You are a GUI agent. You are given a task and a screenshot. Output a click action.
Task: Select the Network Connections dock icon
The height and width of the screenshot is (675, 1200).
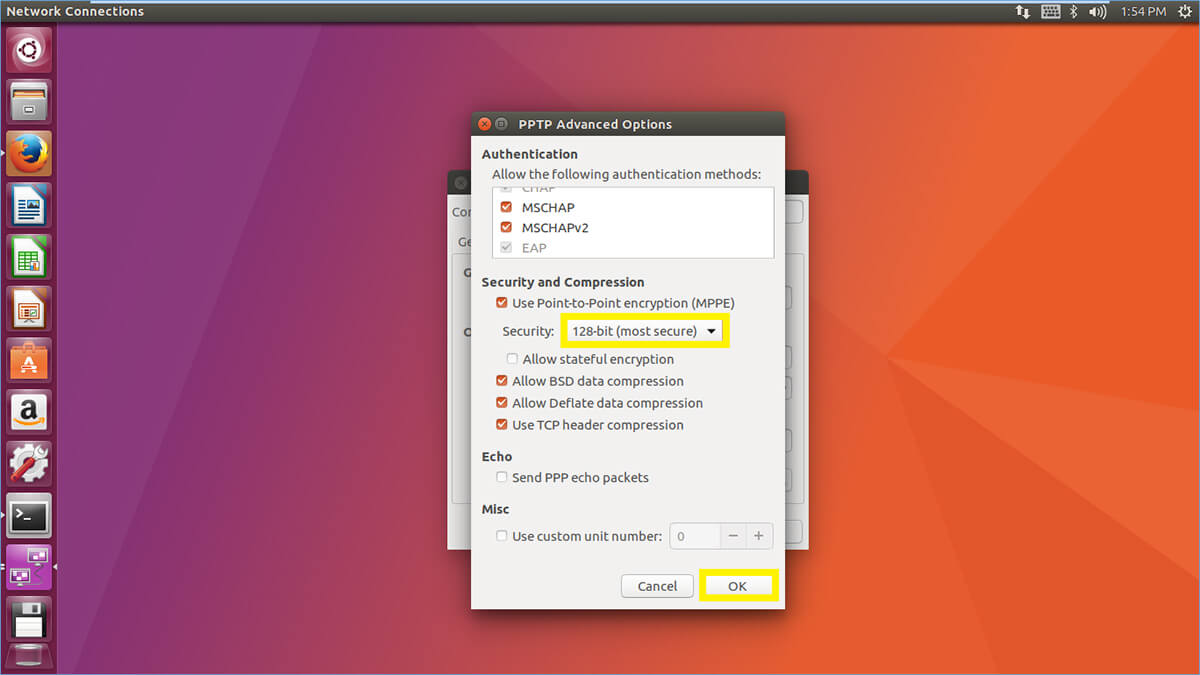[x=29, y=568]
